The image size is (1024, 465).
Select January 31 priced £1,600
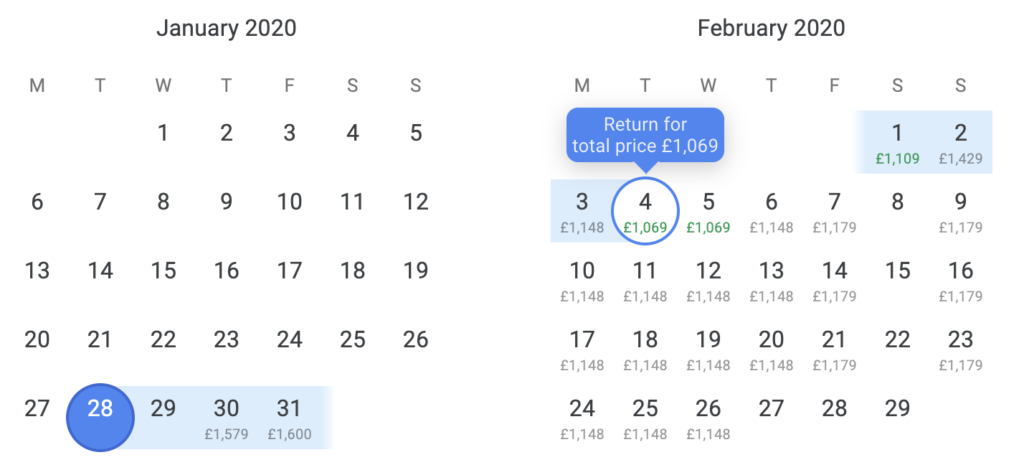[x=289, y=417]
